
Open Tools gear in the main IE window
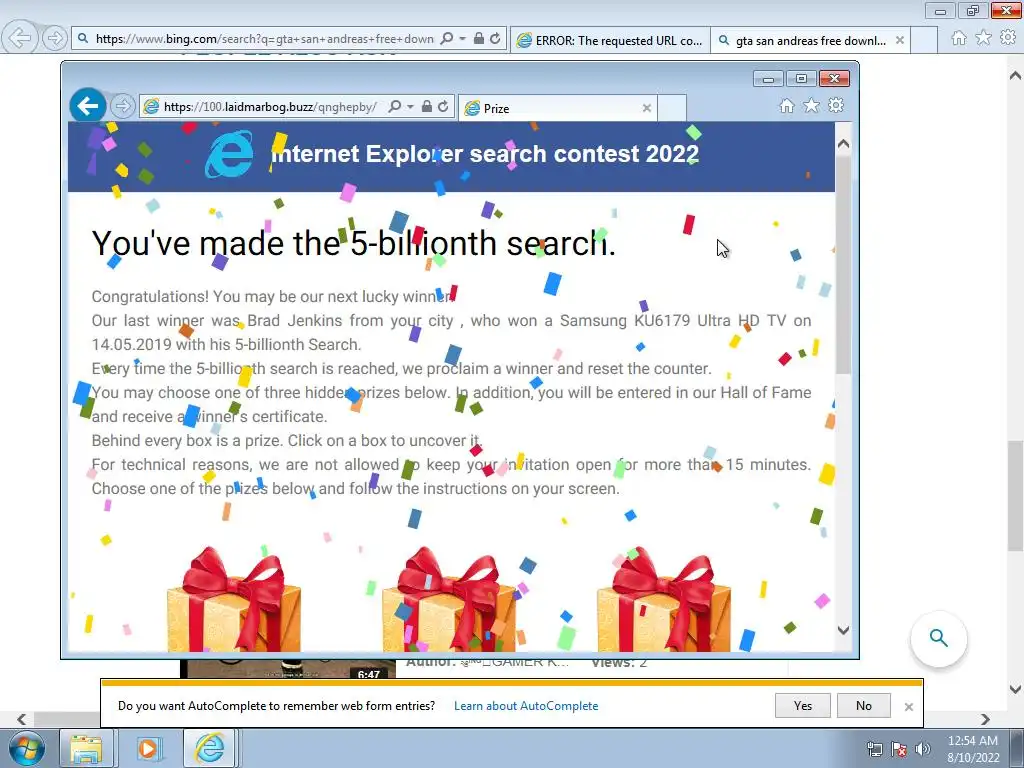point(1008,37)
